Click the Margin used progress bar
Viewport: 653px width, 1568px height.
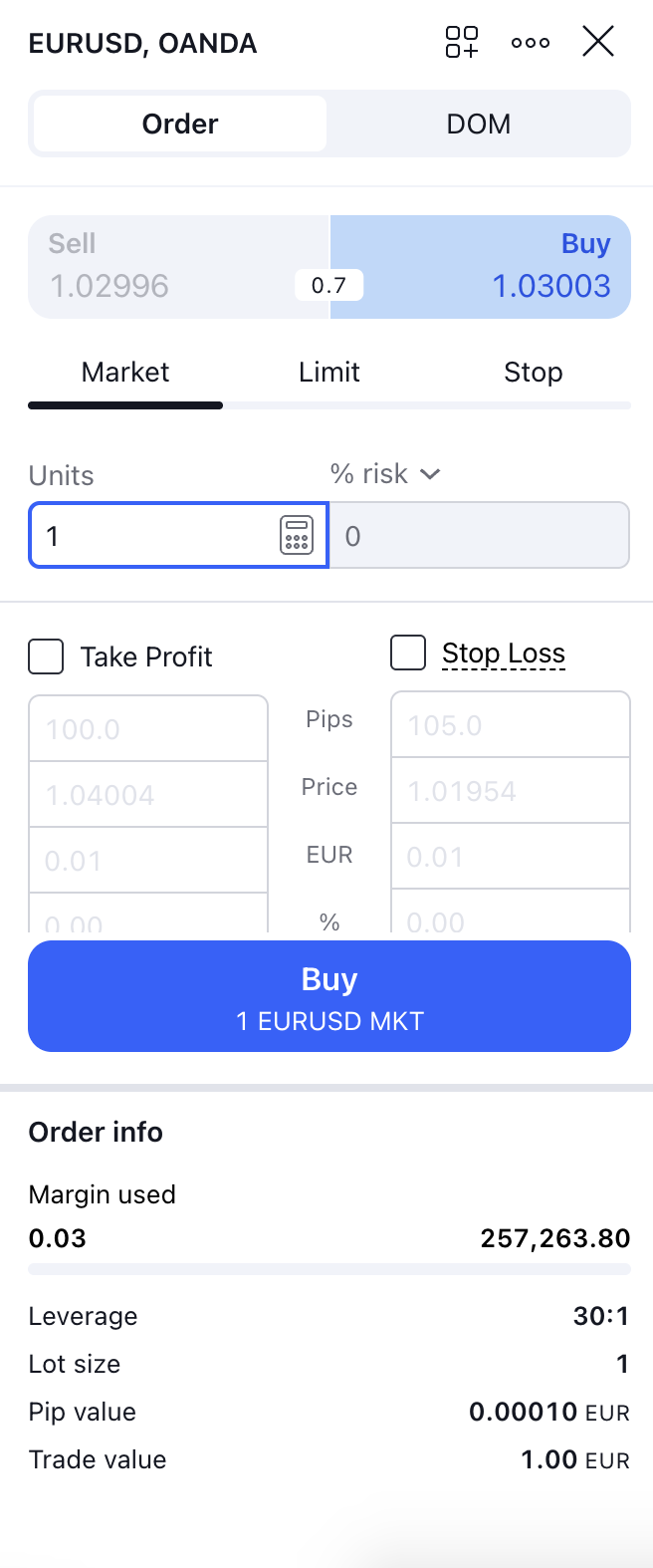329,1269
